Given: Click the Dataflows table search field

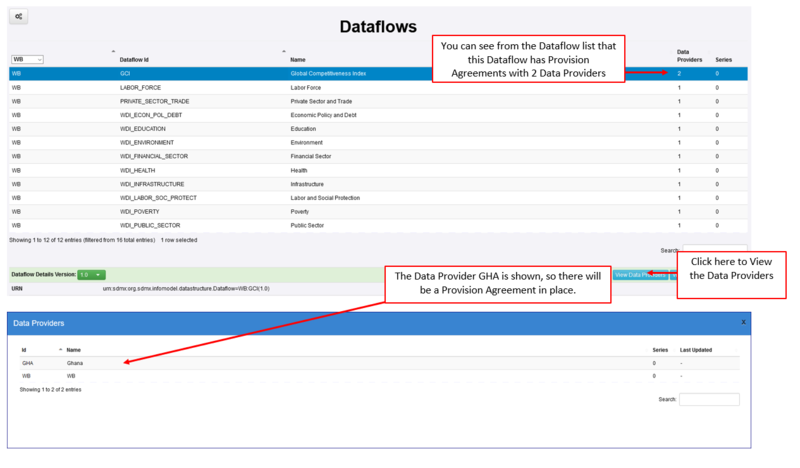Looking at the screenshot, I should coord(714,250).
